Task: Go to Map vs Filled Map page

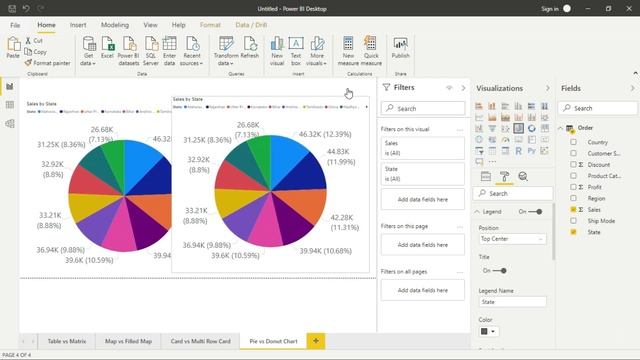Action: (128, 341)
